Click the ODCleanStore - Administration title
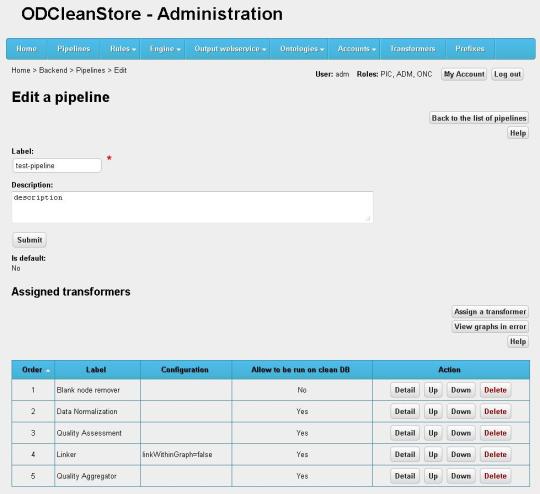The width and height of the screenshot is (540, 494). pos(152,14)
